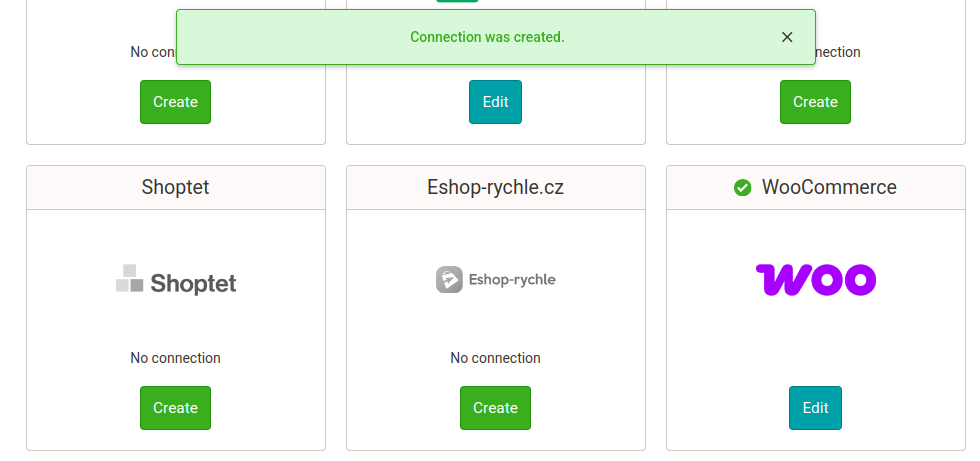980x461 pixels.
Task: Click the 'Connection was created.' message text
Action: [487, 37]
